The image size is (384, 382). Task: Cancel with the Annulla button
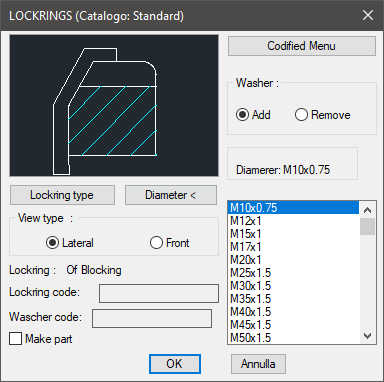pyautogui.click(x=258, y=364)
